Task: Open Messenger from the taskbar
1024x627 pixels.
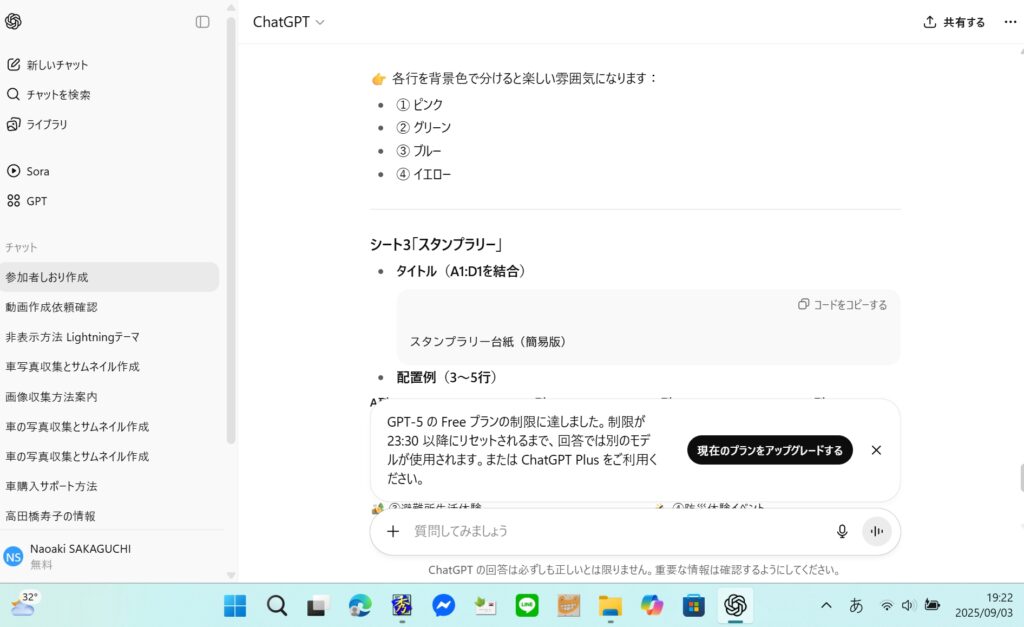Action: point(443,606)
